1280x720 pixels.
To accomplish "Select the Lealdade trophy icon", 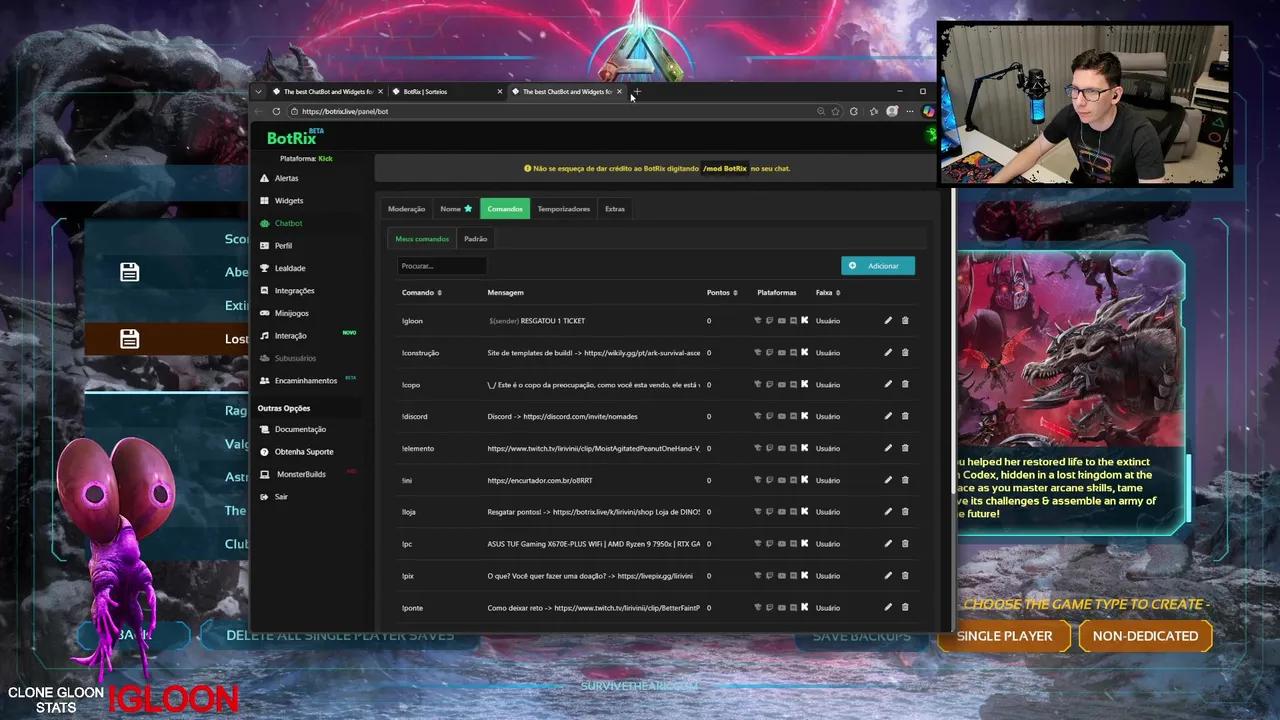I will [264, 268].
